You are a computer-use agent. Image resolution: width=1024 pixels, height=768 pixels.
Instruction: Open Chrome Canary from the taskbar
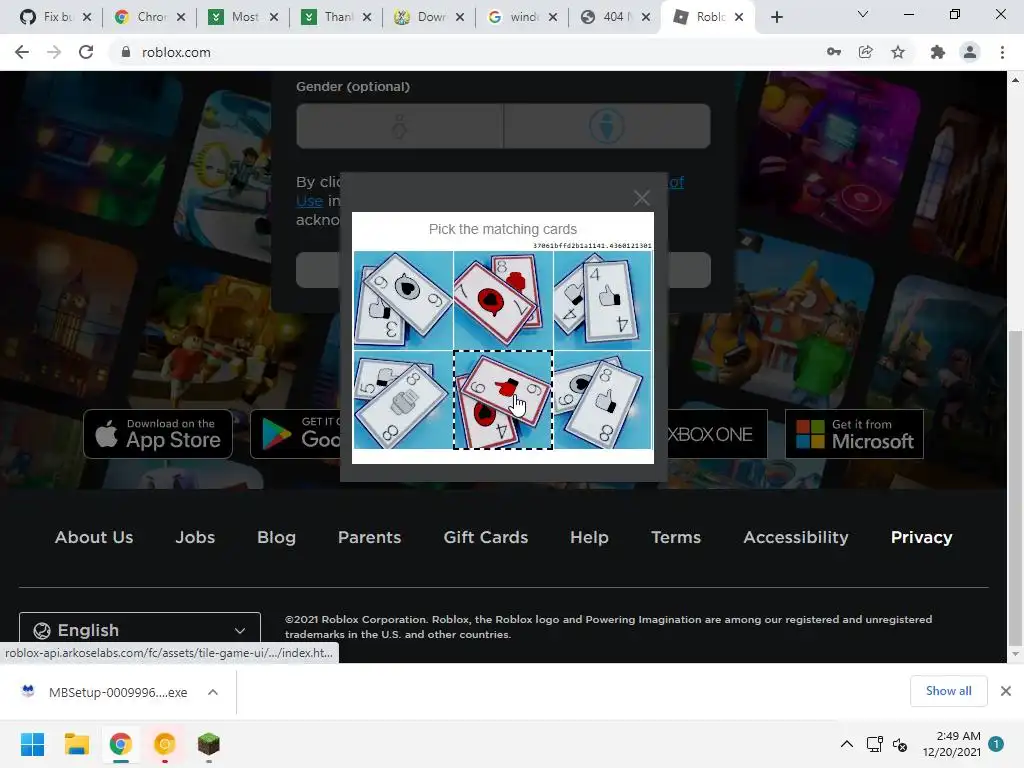tap(165, 744)
